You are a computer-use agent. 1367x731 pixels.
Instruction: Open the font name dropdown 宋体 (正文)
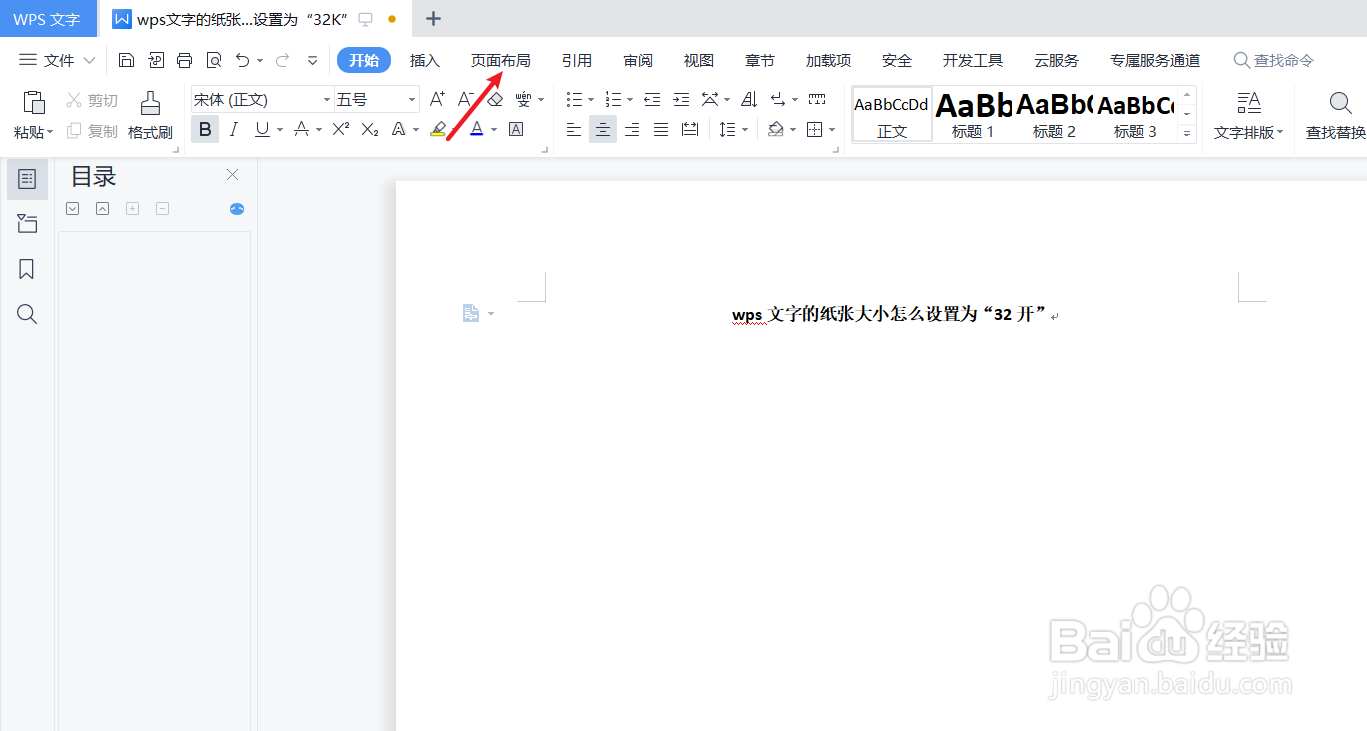click(x=327, y=100)
